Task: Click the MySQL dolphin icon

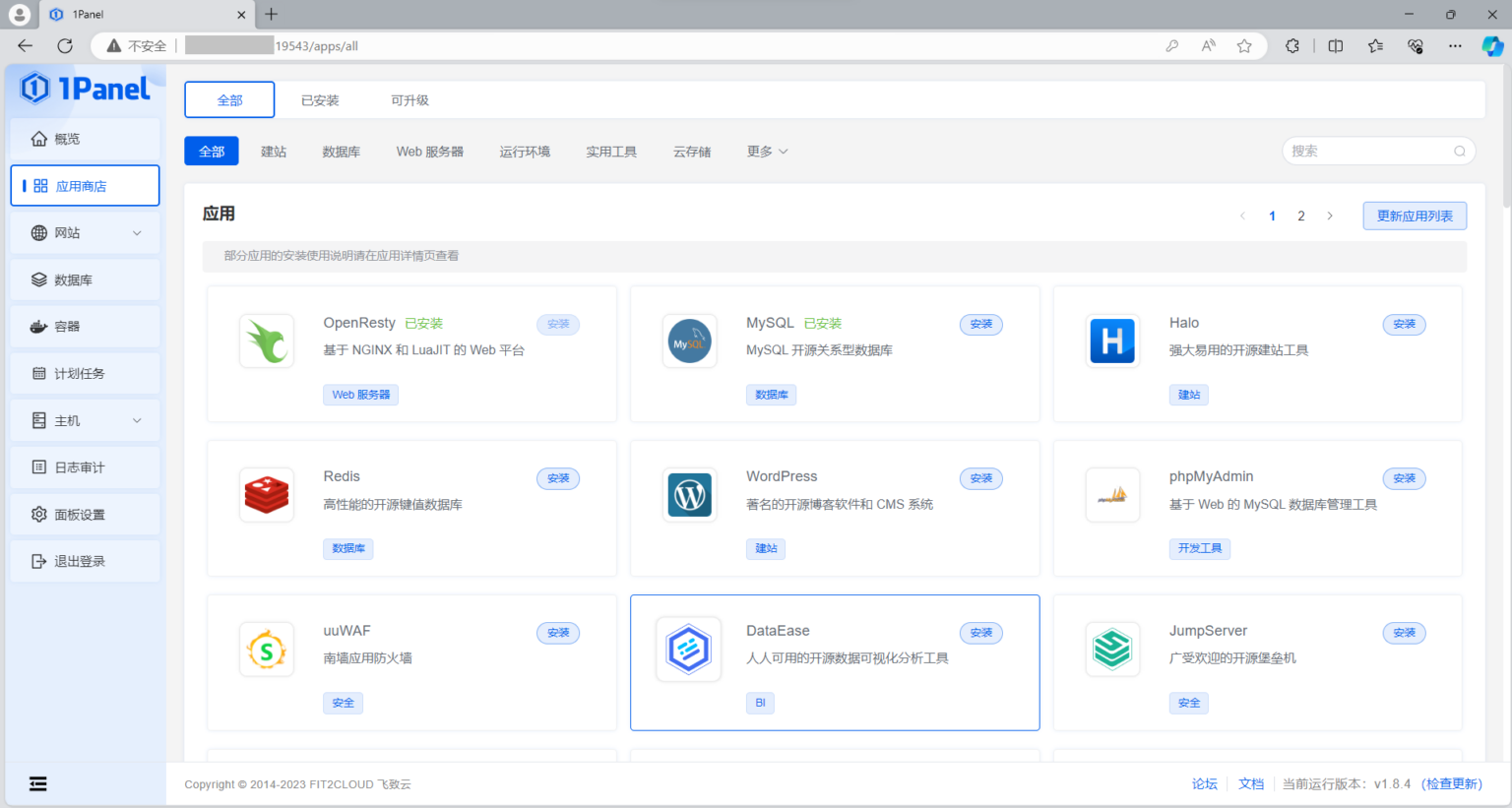Action: (x=689, y=341)
